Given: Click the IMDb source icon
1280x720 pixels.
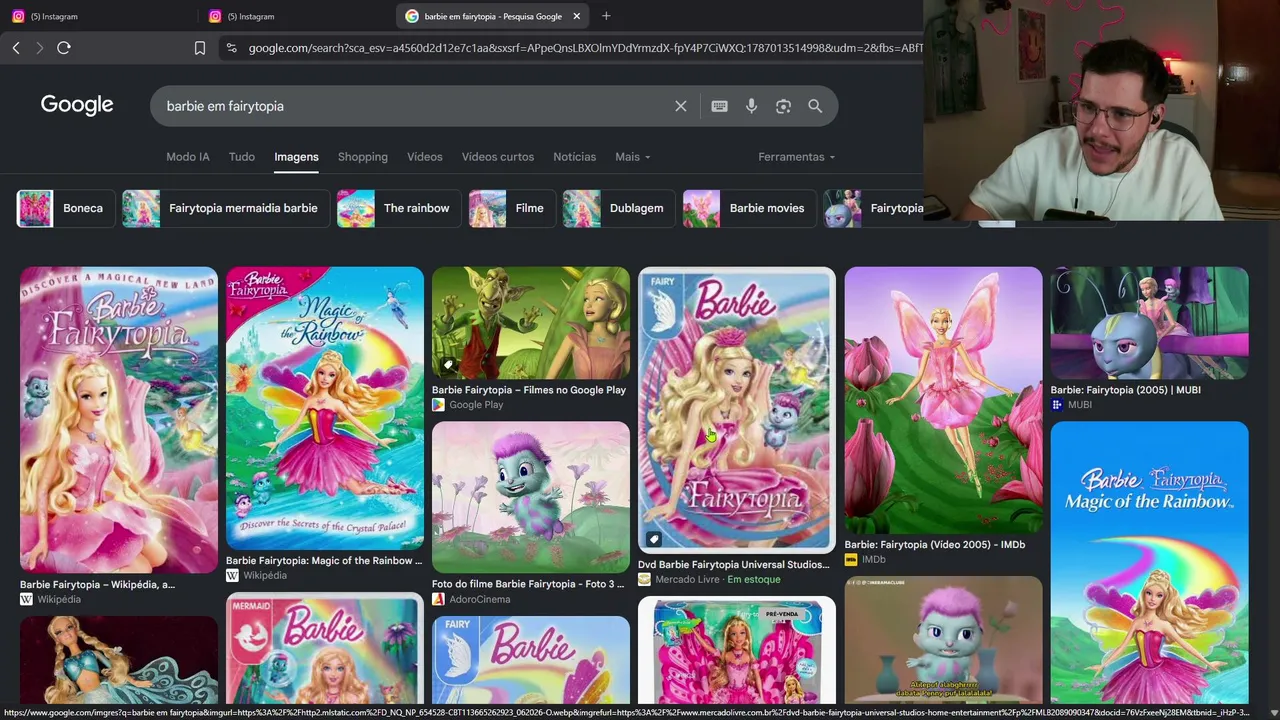Looking at the screenshot, I should pyautogui.click(x=851, y=560).
